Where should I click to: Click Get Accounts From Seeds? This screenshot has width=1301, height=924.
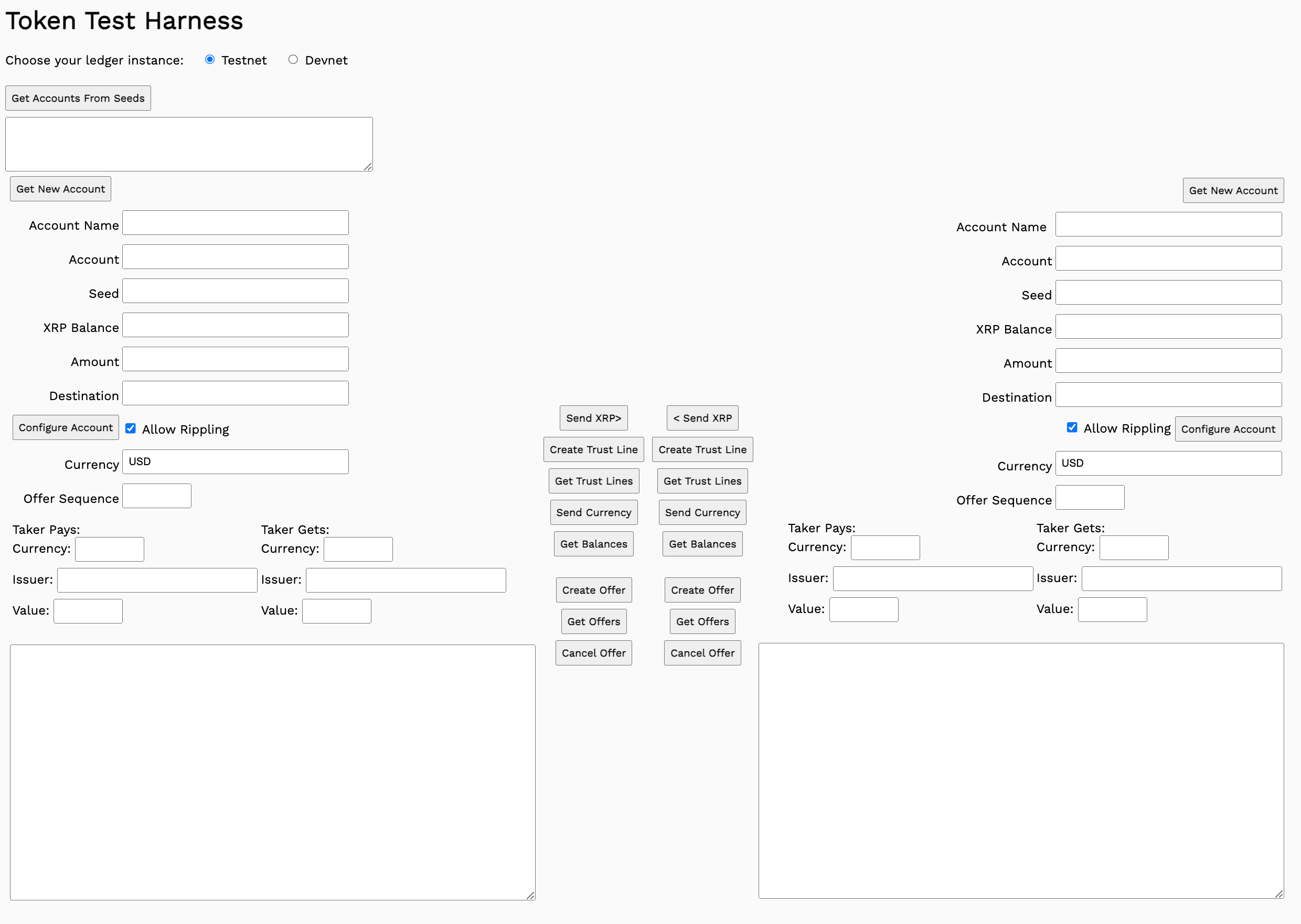click(x=78, y=98)
